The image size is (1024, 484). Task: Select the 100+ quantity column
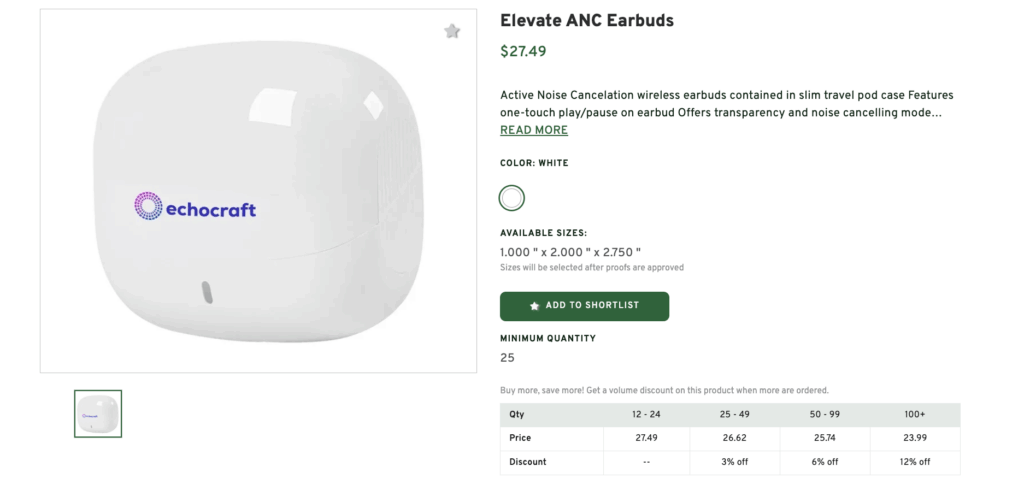tap(915, 415)
